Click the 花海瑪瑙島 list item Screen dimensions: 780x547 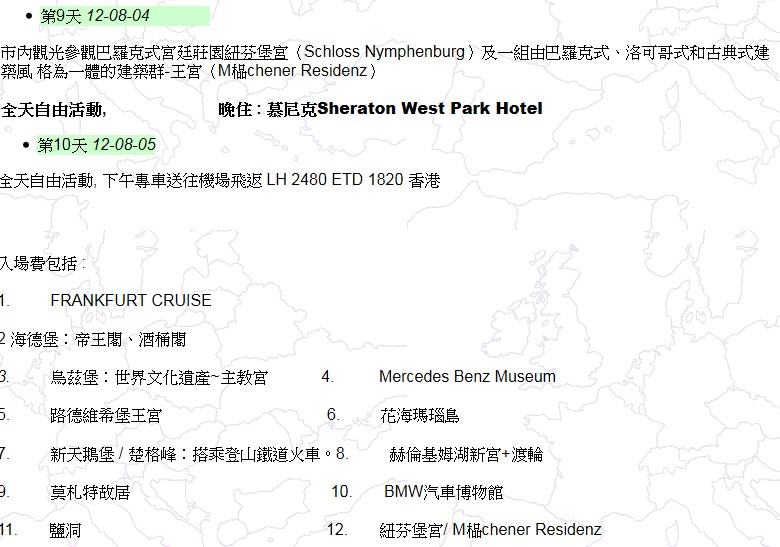pyautogui.click(x=420, y=415)
